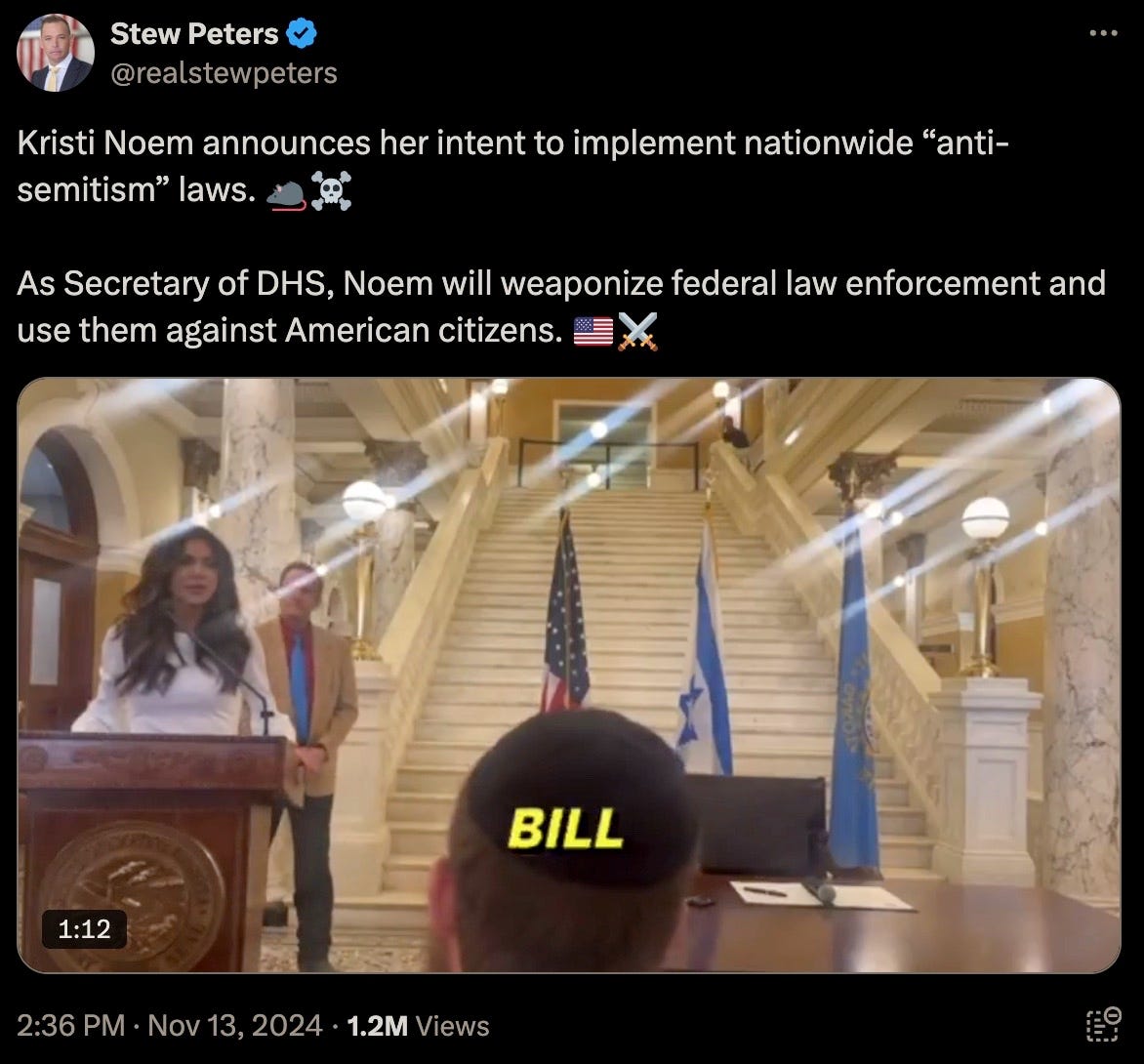The height and width of the screenshot is (1064, 1144).
Task: Click the yellow BILL caption in video
Action: (565, 829)
